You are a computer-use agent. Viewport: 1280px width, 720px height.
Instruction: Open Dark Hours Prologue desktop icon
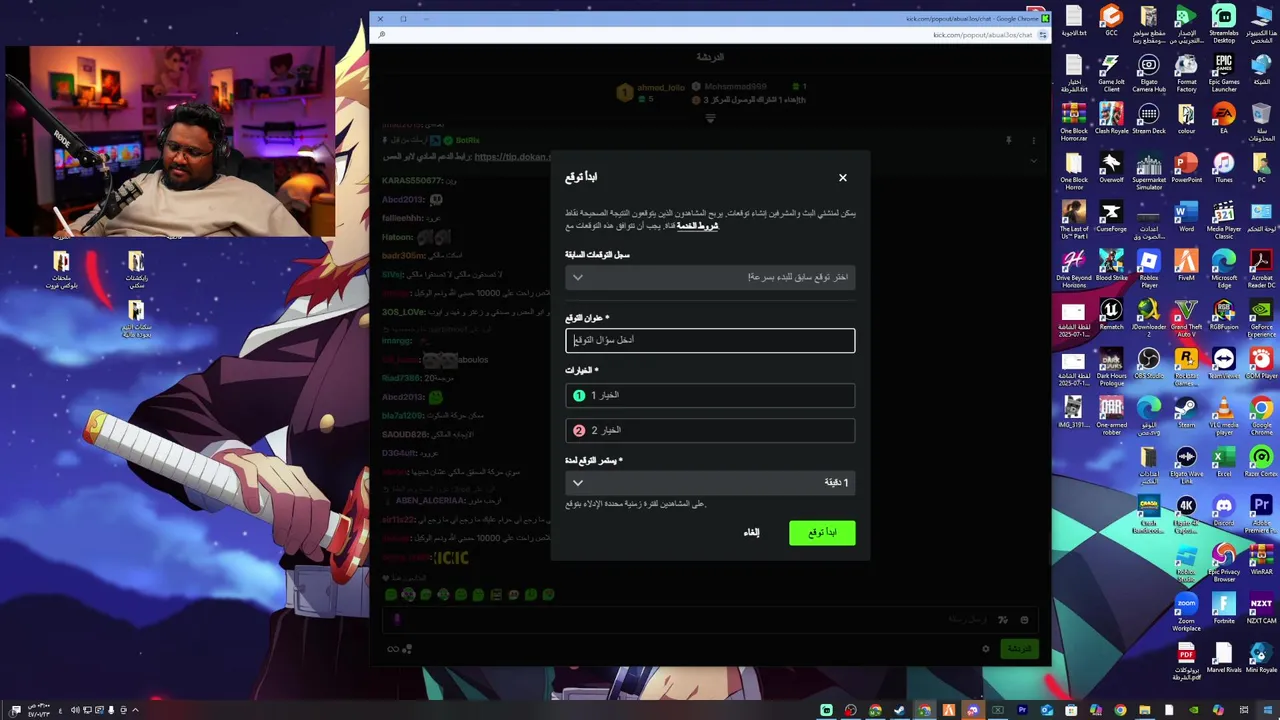coord(1111,367)
